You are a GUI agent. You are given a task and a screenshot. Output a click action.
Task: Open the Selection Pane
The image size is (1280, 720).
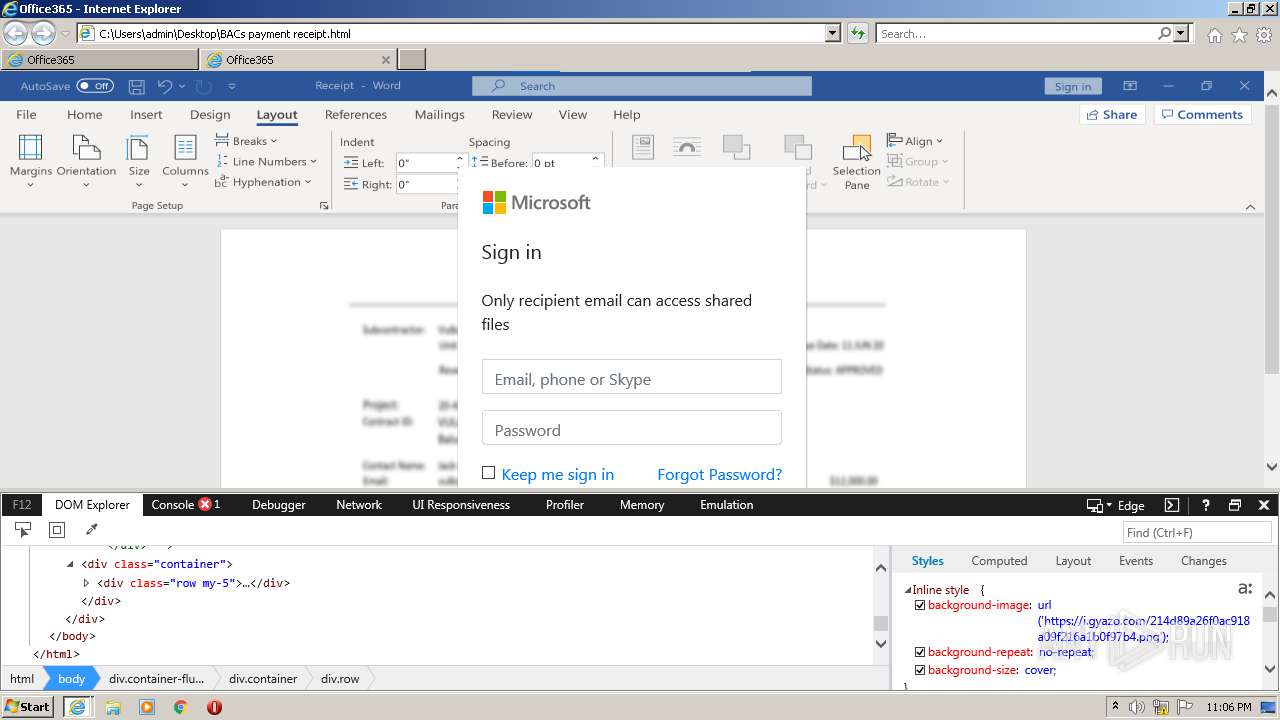click(857, 163)
